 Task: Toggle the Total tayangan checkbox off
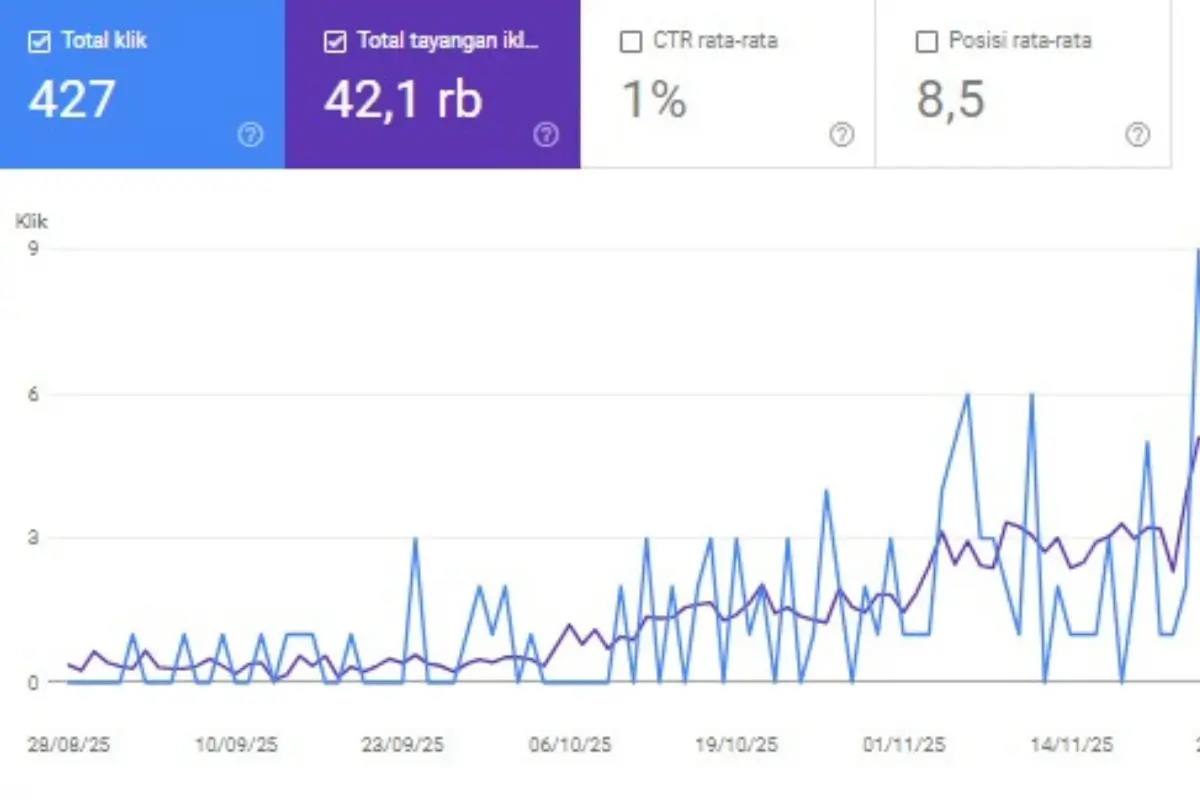point(335,42)
